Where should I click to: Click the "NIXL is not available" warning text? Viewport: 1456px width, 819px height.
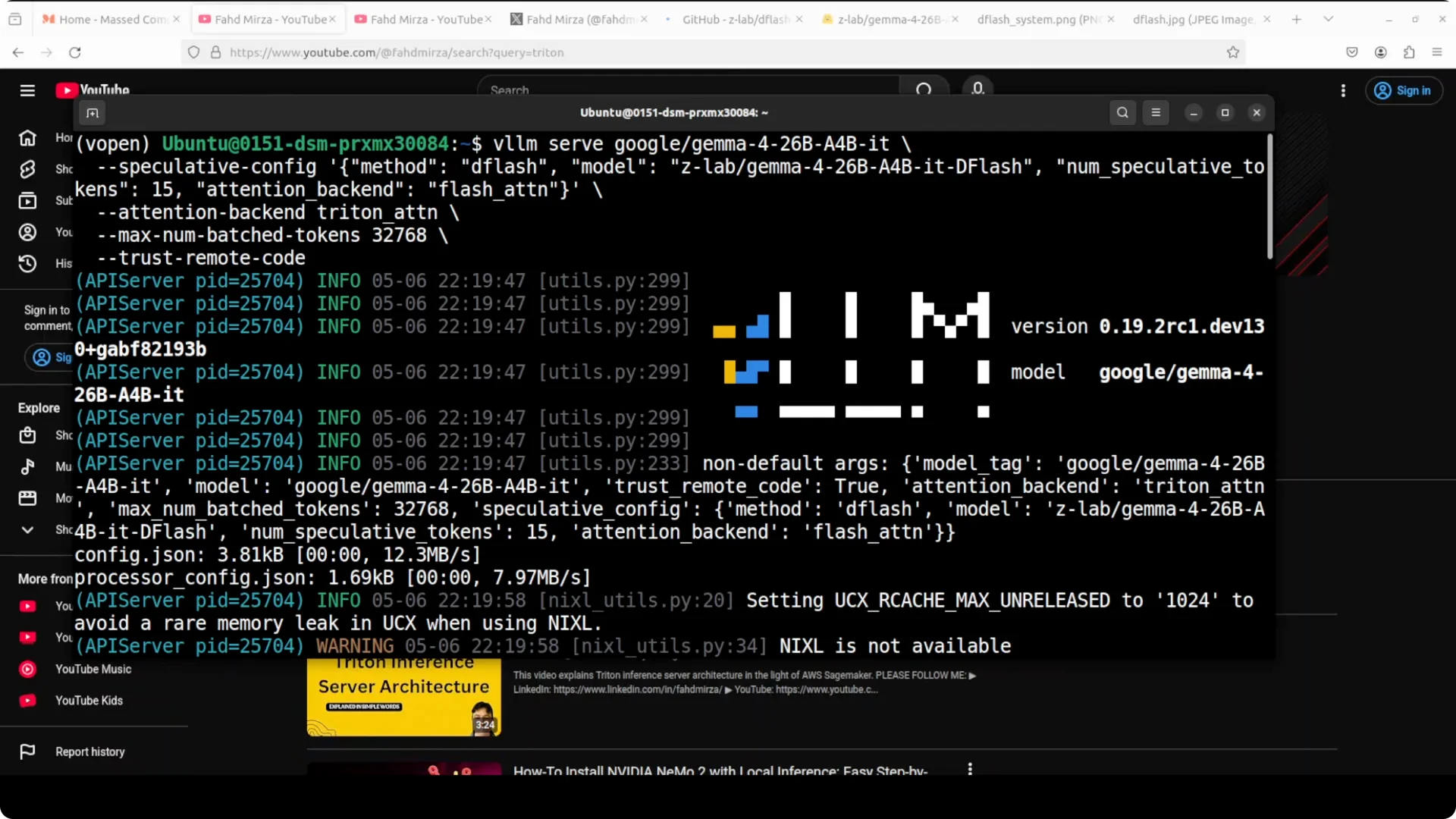tap(895, 646)
